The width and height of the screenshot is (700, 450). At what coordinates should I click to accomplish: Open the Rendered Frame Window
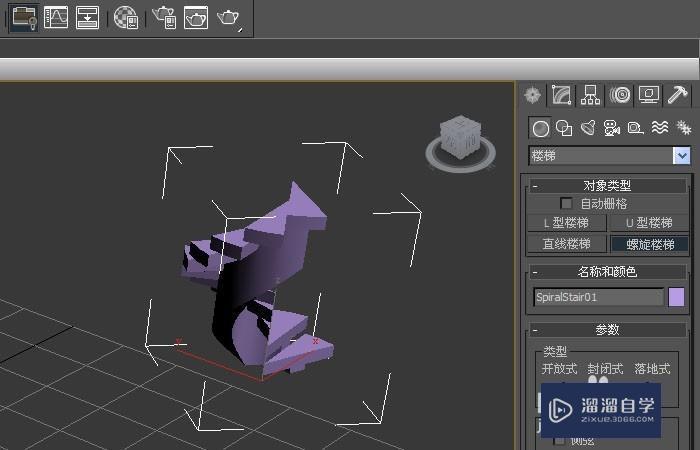tap(196, 17)
